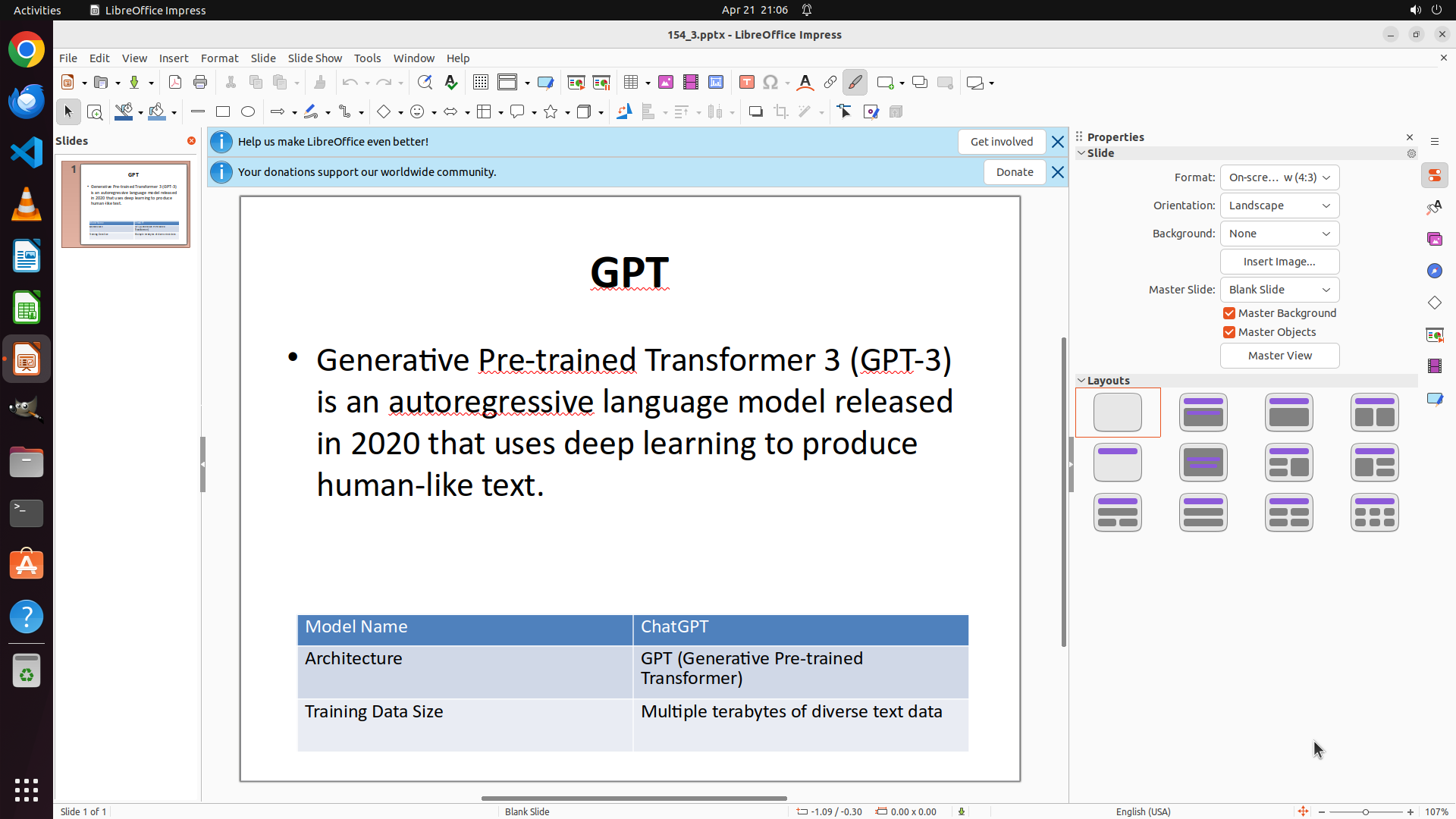Select the Rectangle drawing tool
The width and height of the screenshot is (1456, 819).
(223, 112)
